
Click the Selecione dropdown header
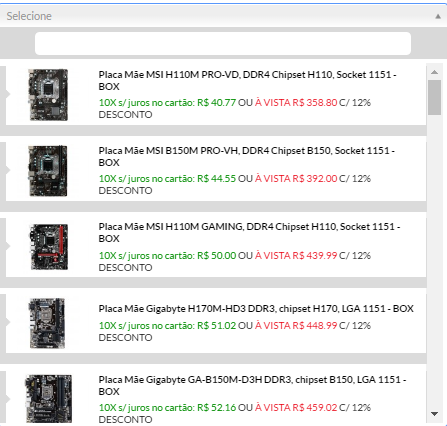pos(223,16)
